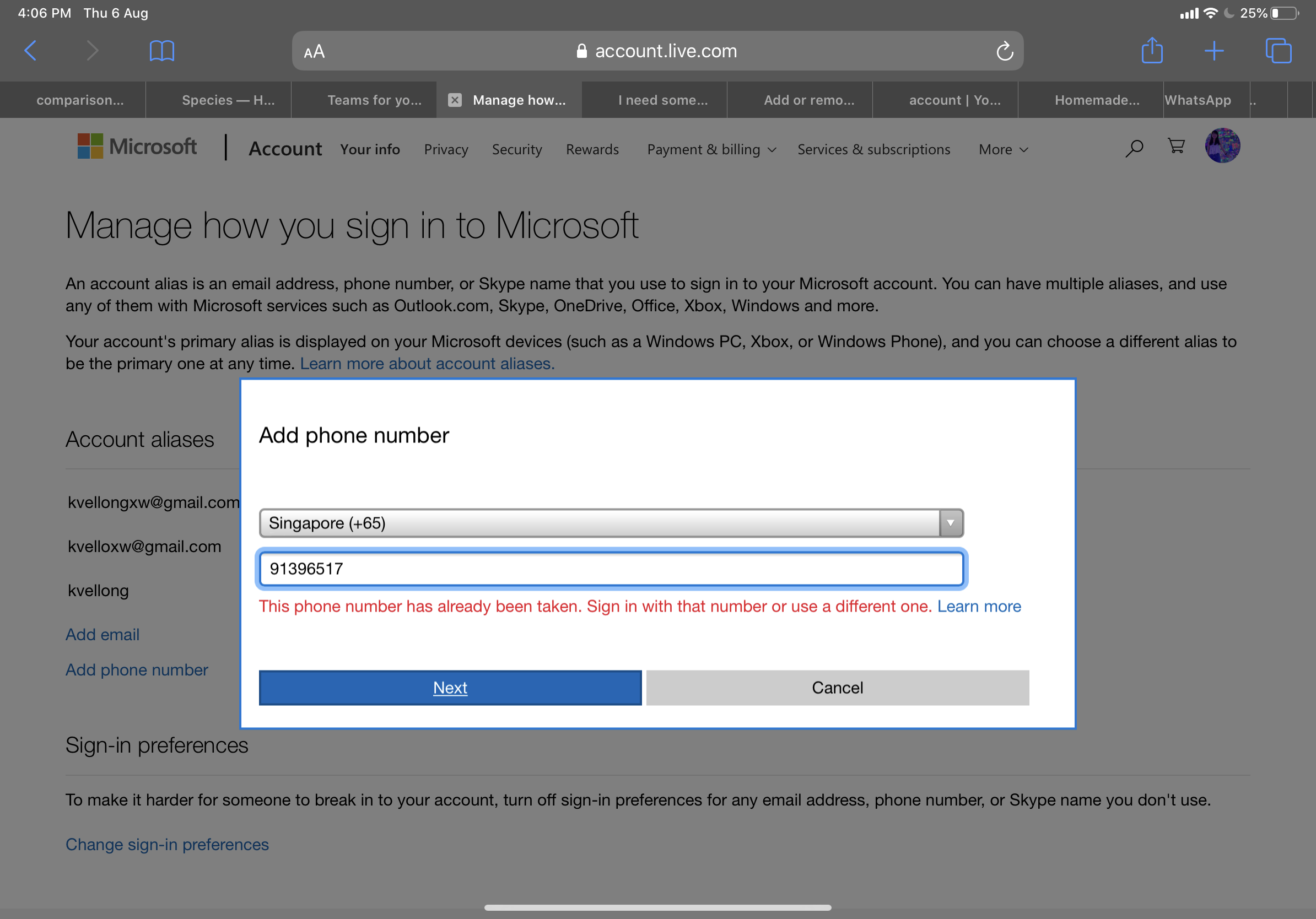Click the shopping cart icon
The height and width of the screenshot is (919, 1316).
click(x=1176, y=149)
